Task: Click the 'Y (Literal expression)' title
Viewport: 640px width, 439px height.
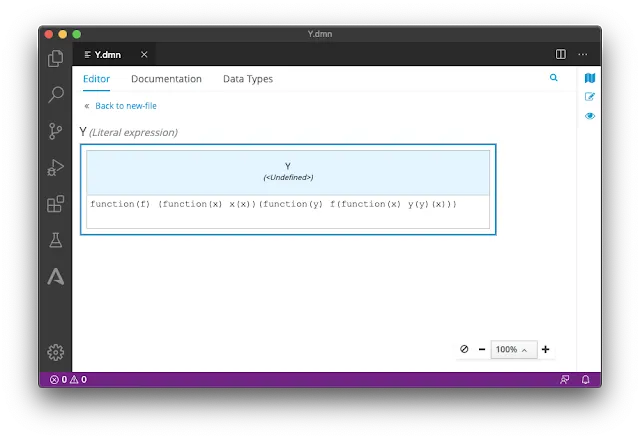Action: 129,132
